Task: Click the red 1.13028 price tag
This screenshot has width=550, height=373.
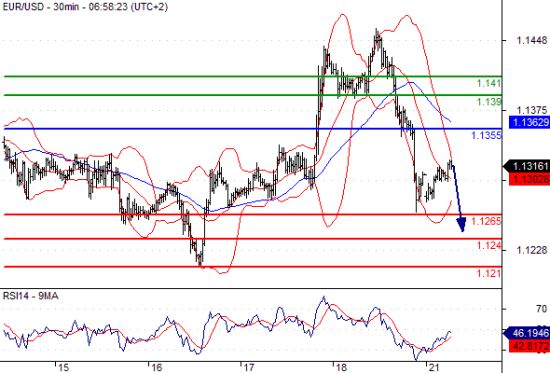Action: [x=530, y=179]
